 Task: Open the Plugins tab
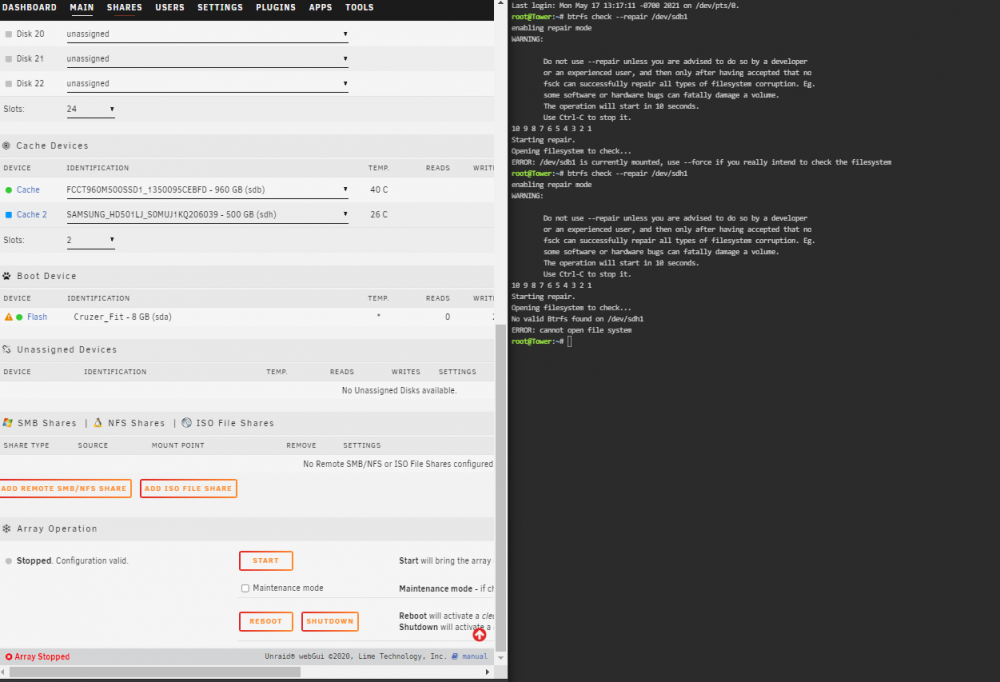pyautogui.click(x=276, y=8)
